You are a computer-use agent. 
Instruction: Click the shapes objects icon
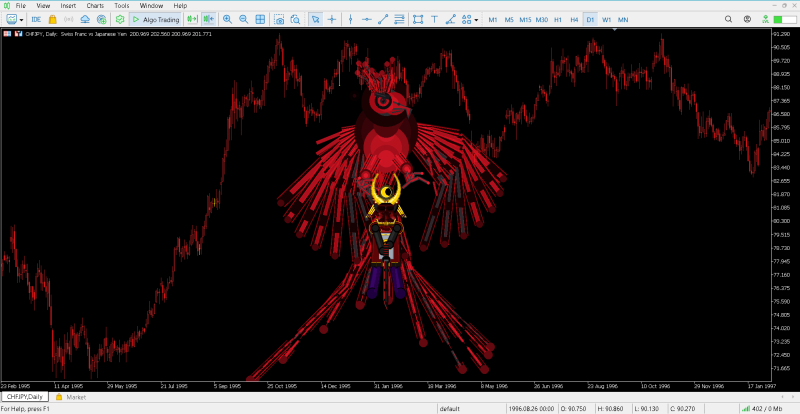466,19
